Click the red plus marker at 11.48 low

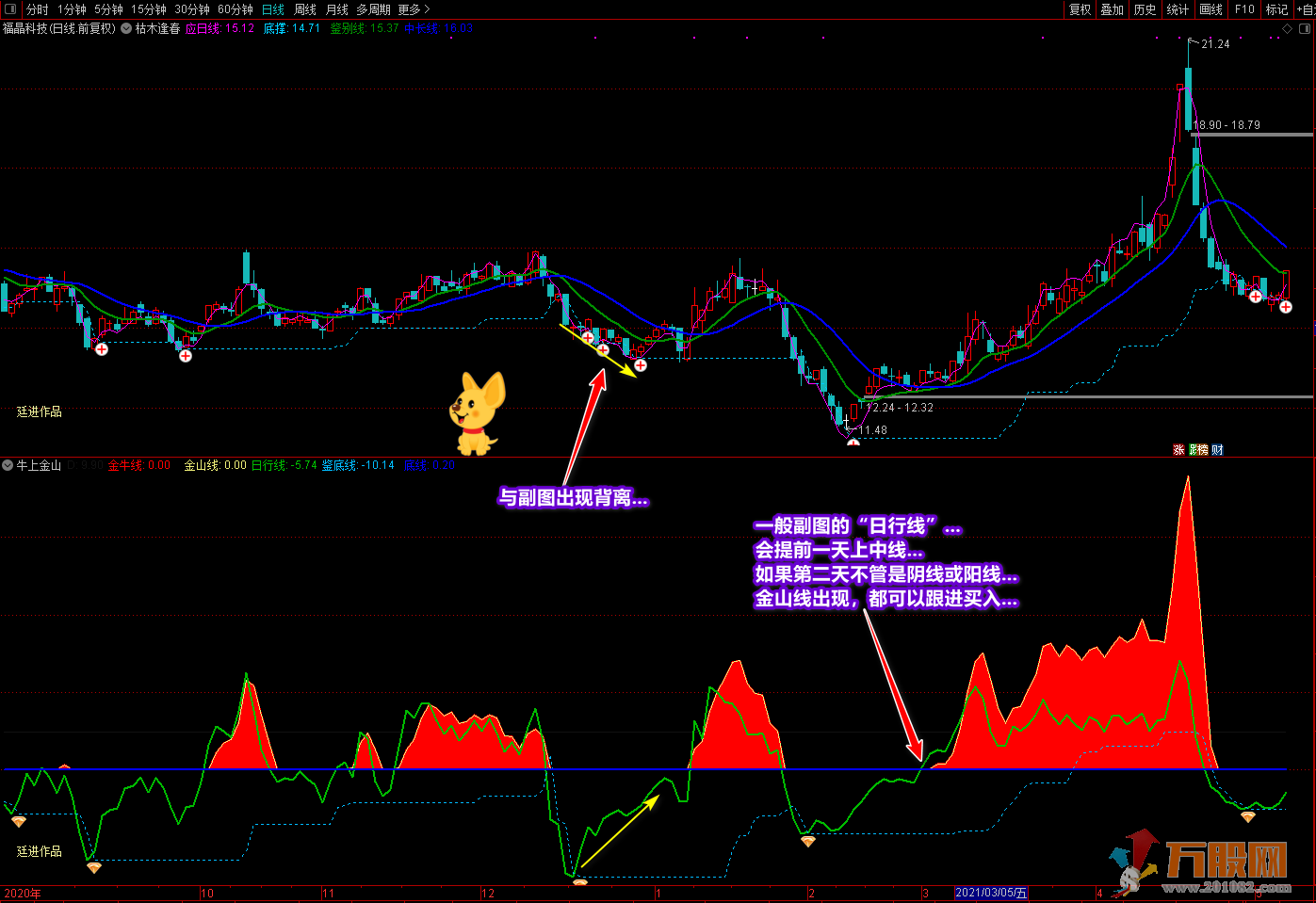pyautogui.click(x=853, y=443)
